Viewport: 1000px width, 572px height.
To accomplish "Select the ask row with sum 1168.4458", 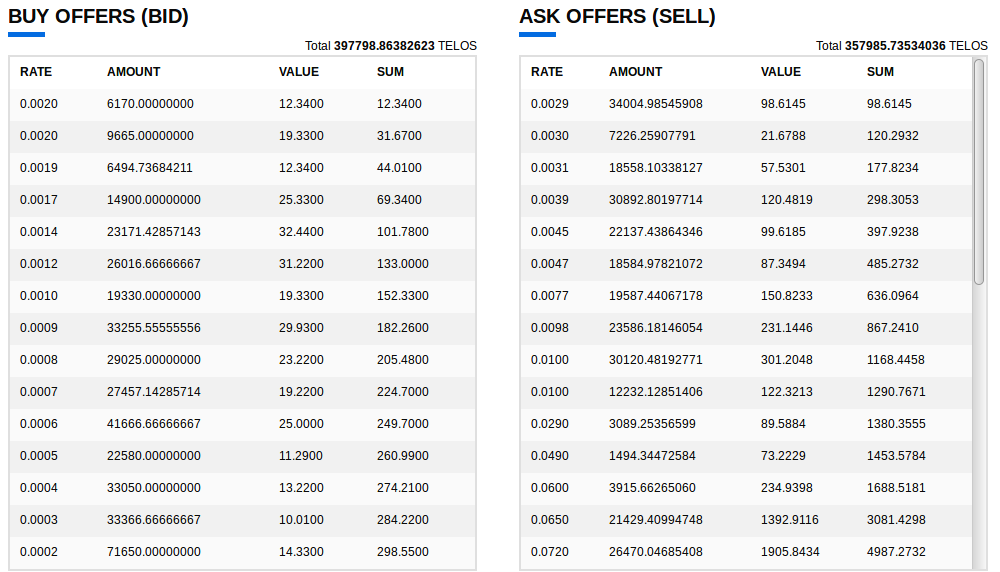I will point(746,360).
